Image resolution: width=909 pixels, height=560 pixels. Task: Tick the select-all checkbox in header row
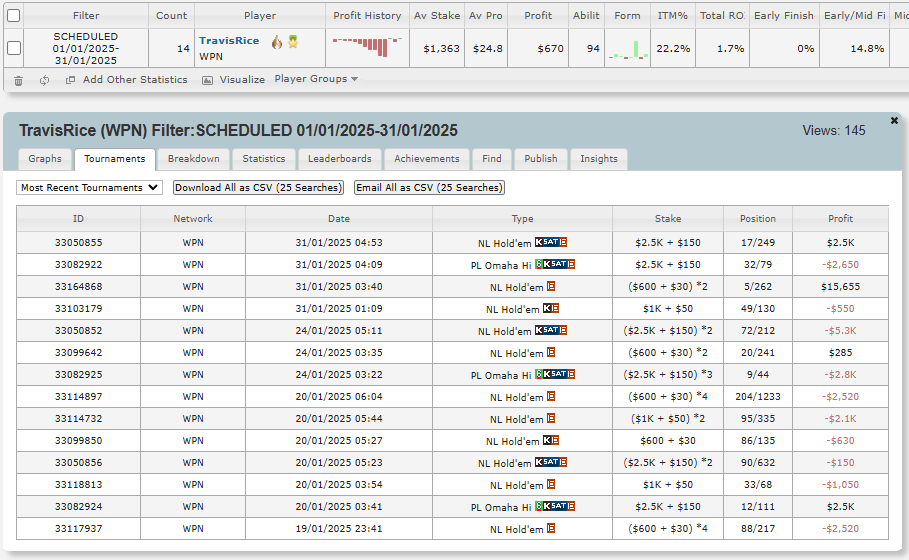click(x=14, y=16)
